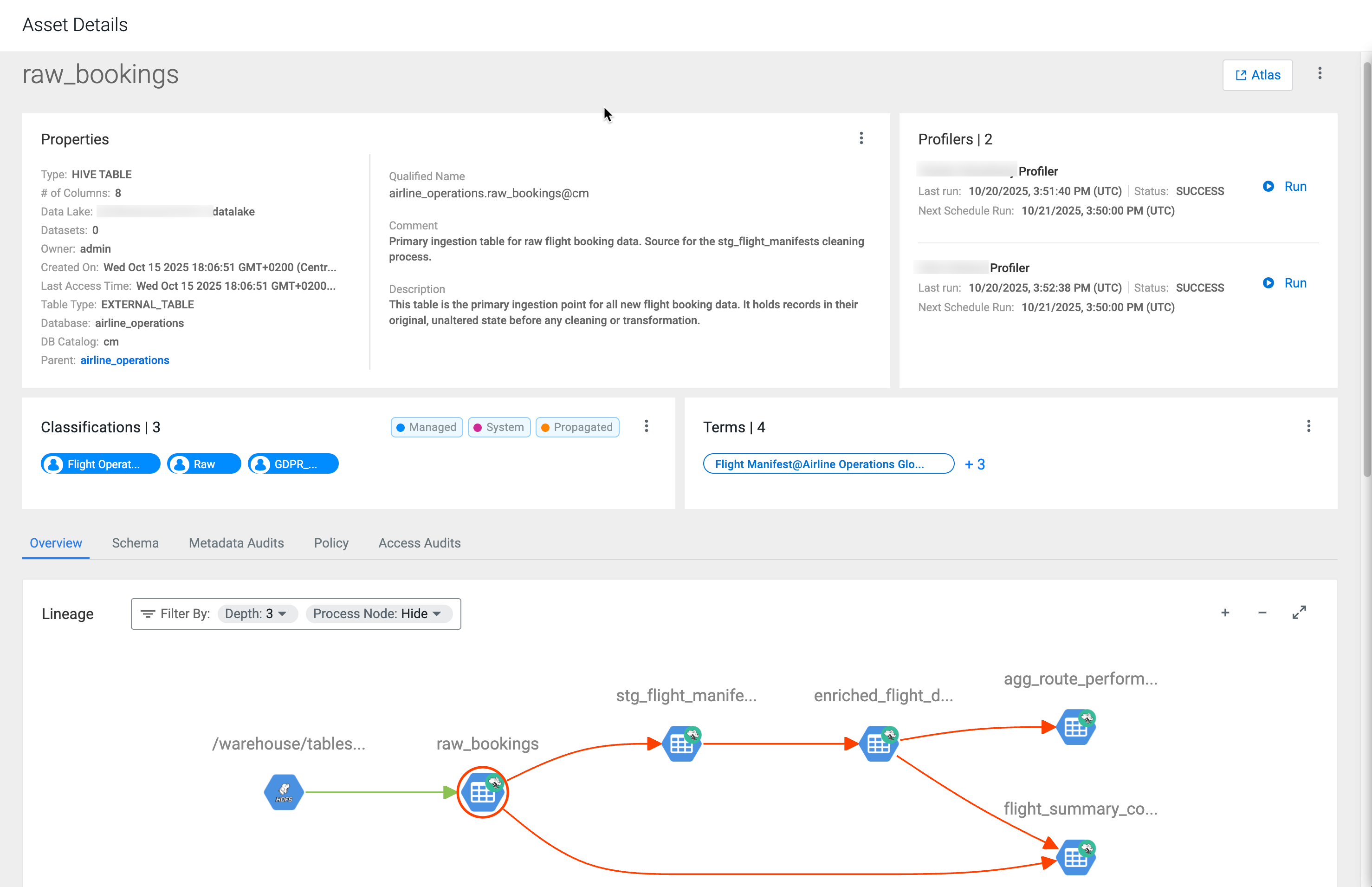Click the flight_summary table node
This screenshot has width=1372, height=887.
click(1075, 857)
